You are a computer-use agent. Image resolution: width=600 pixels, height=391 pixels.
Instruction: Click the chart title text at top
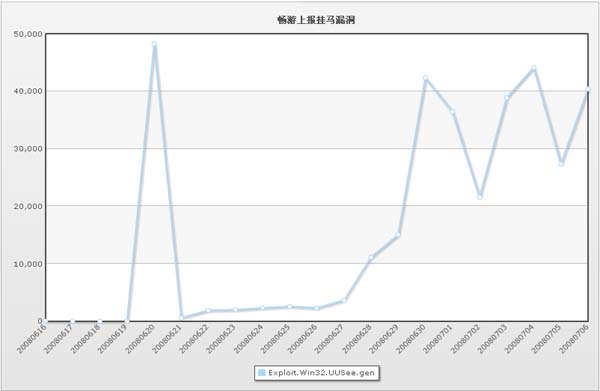316,20
